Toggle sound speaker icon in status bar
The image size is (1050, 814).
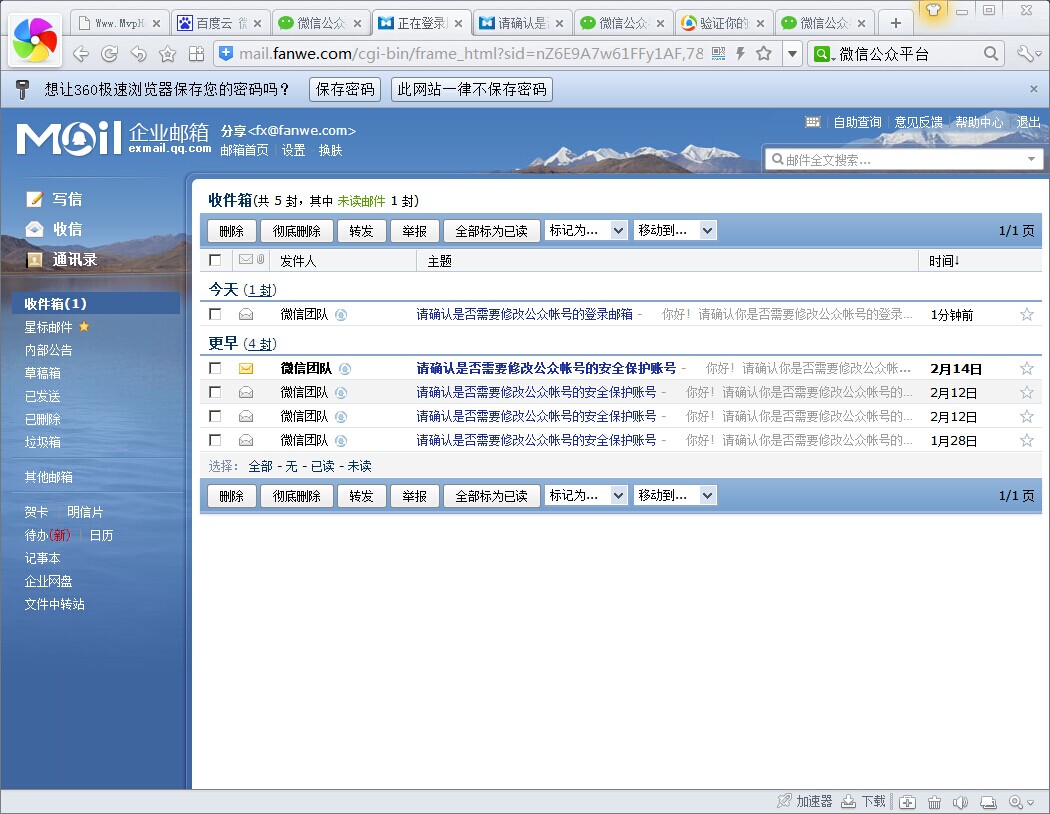(x=960, y=802)
